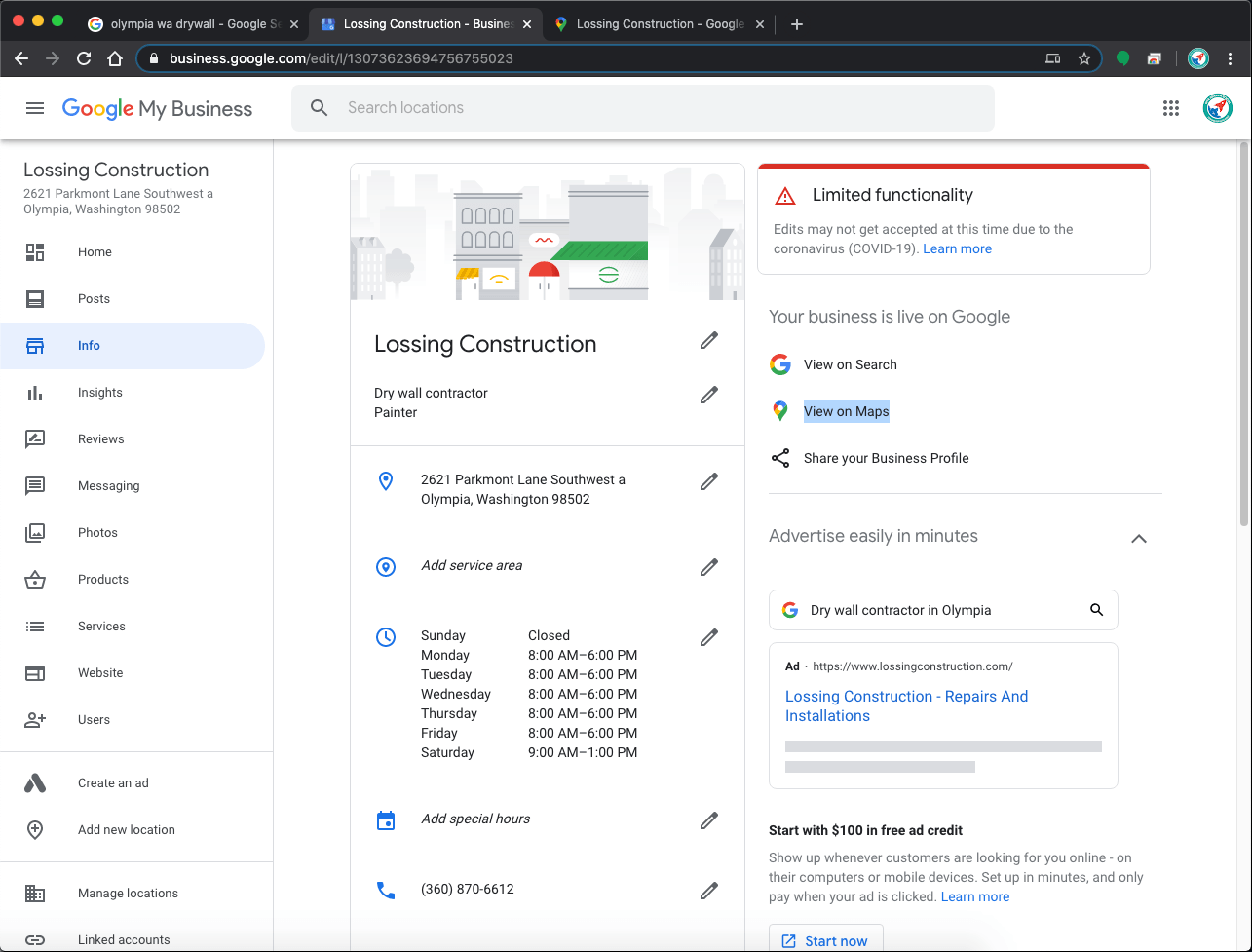Click the Manage locations building icon
Screen dimensions: 1252x952
coord(35,894)
